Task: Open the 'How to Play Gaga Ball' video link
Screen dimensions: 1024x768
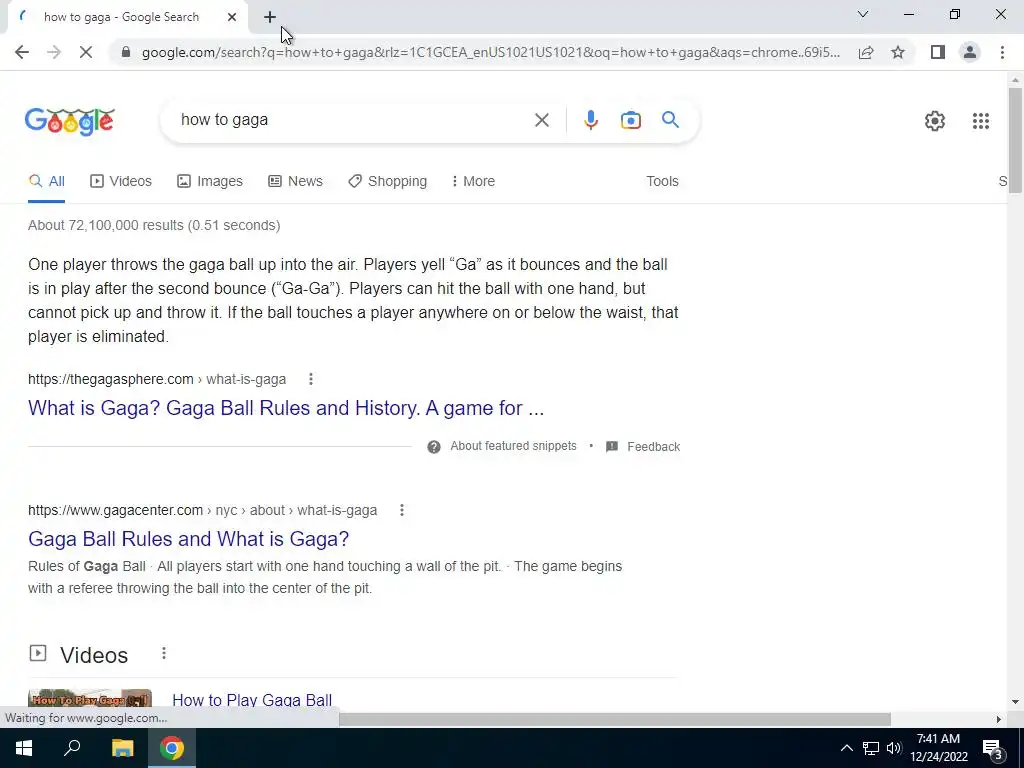Action: pyautogui.click(x=252, y=700)
